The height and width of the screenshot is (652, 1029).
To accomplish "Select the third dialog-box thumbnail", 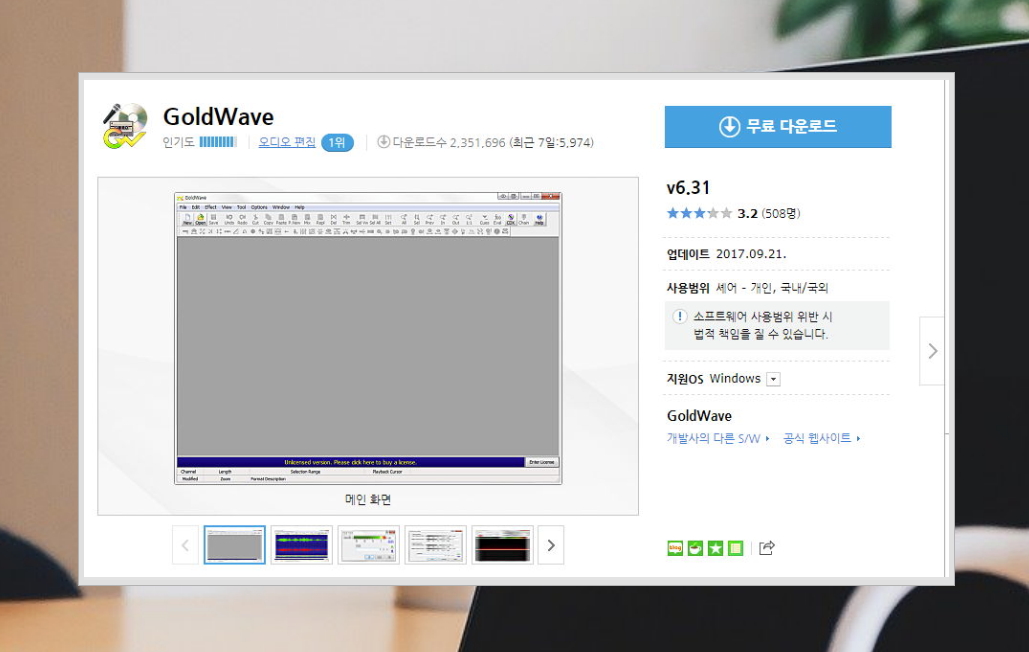I will [368, 545].
